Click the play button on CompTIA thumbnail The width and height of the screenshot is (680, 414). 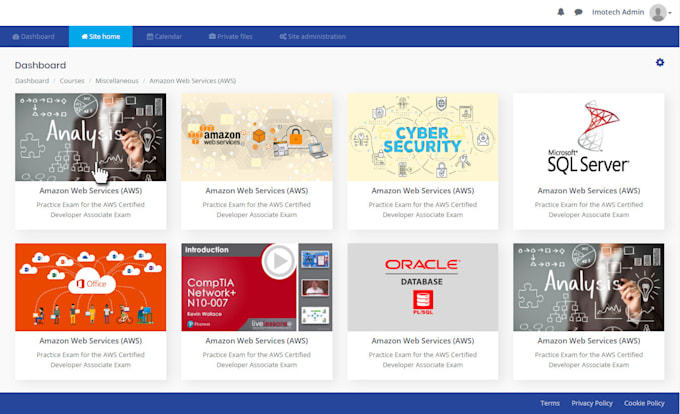coord(278,261)
